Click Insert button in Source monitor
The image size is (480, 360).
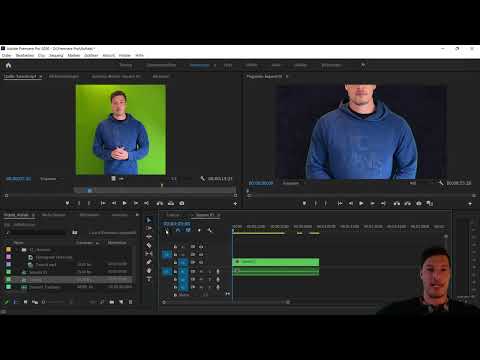(160, 203)
